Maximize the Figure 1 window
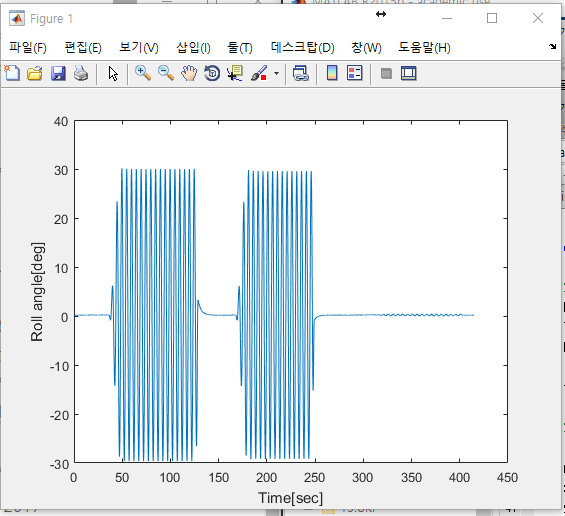The width and height of the screenshot is (565, 516). 492,18
